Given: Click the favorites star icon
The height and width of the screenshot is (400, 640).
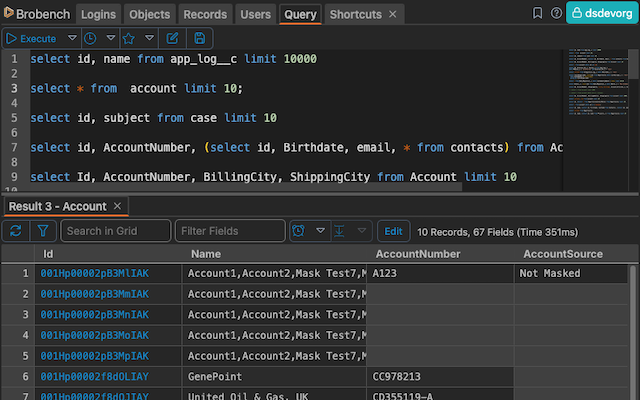Looking at the screenshot, I should point(129,38).
